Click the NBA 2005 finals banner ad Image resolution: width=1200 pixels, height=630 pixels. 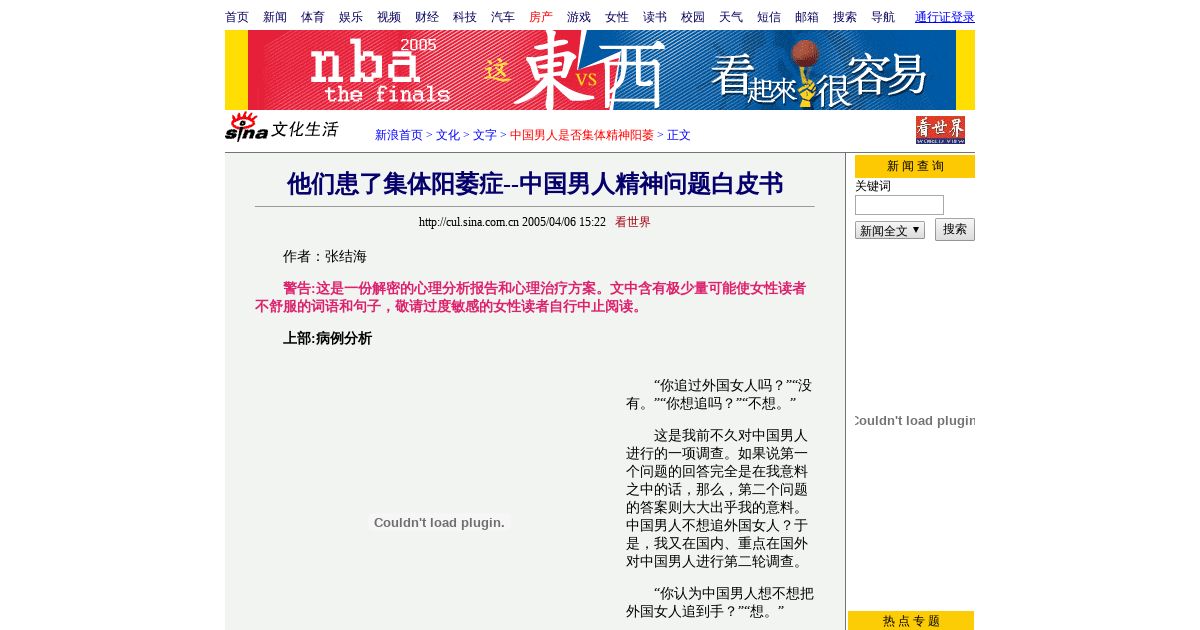600,70
